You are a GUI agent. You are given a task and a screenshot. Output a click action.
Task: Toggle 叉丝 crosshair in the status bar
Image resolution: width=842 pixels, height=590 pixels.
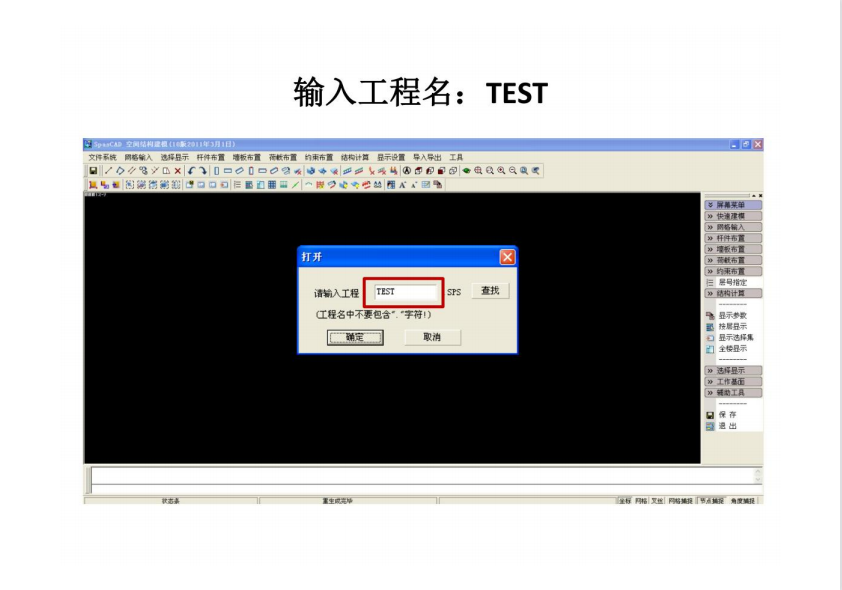657,500
